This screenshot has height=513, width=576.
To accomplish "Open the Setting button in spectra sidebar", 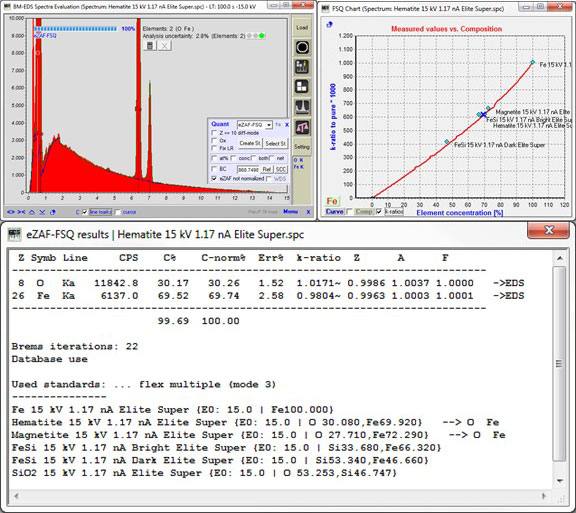I will (x=302, y=147).
